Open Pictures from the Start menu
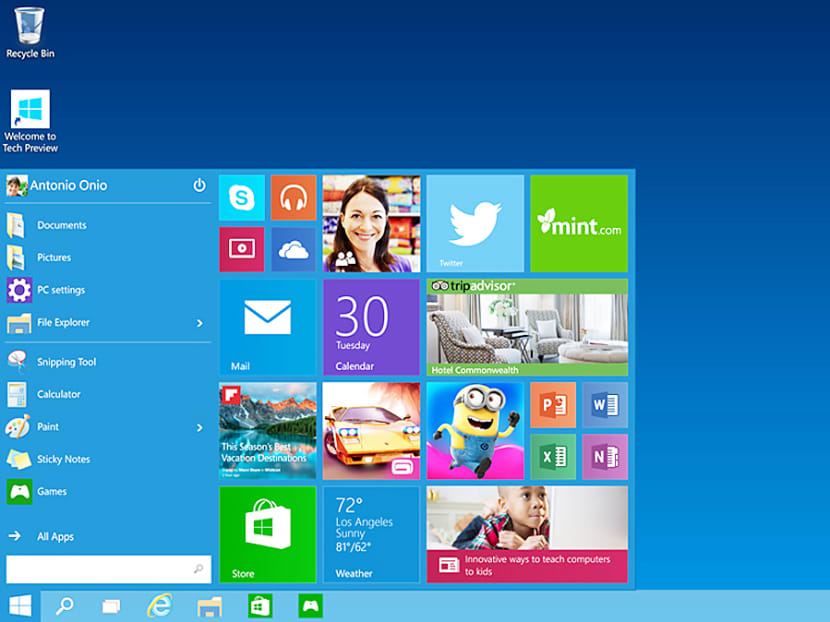Image resolution: width=830 pixels, height=622 pixels. coord(109,258)
